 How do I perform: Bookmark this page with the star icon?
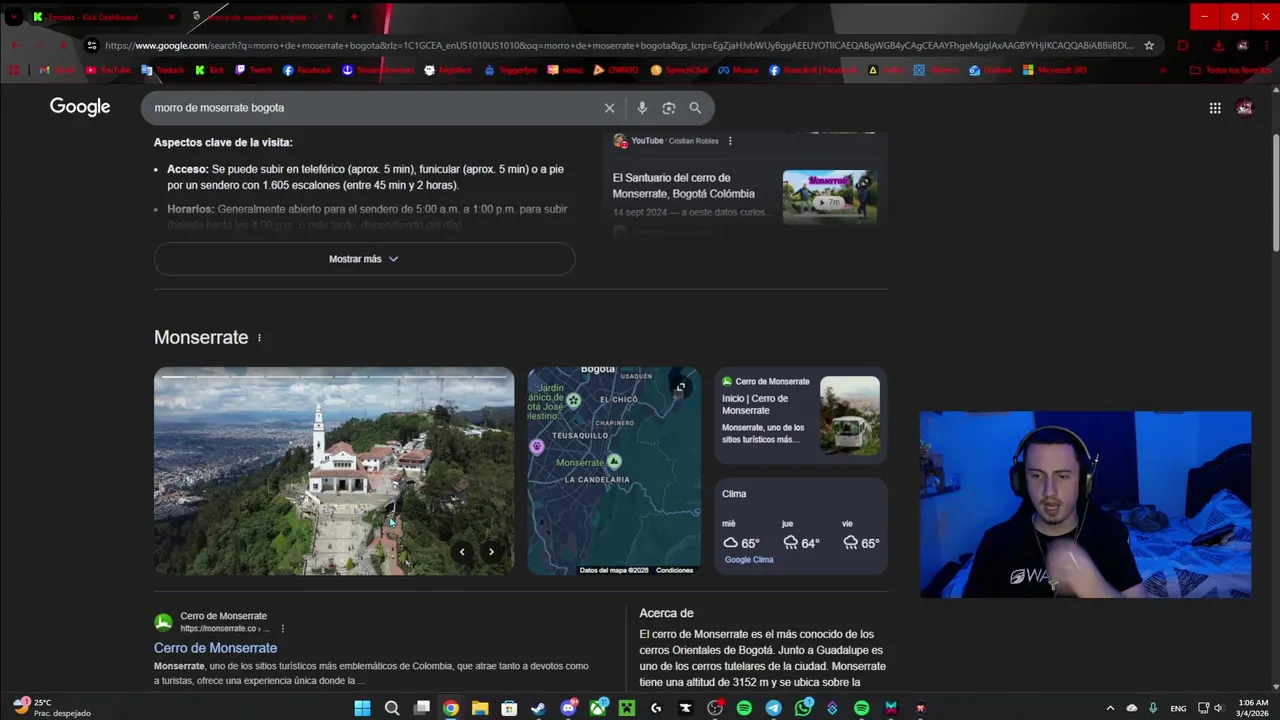tap(1149, 45)
